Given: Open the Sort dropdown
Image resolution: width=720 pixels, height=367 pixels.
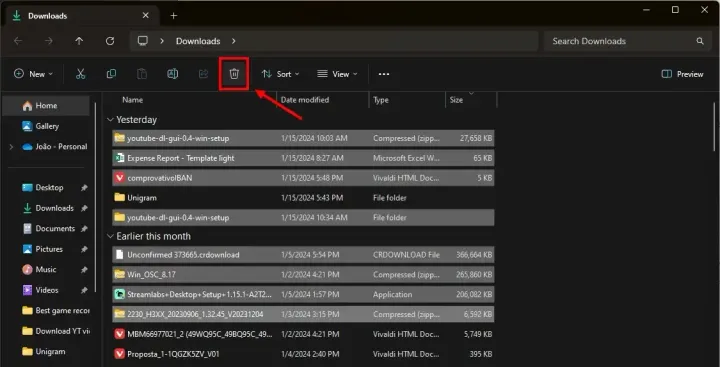Looking at the screenshot, I should pyautogui.click(x=280, y=74).
